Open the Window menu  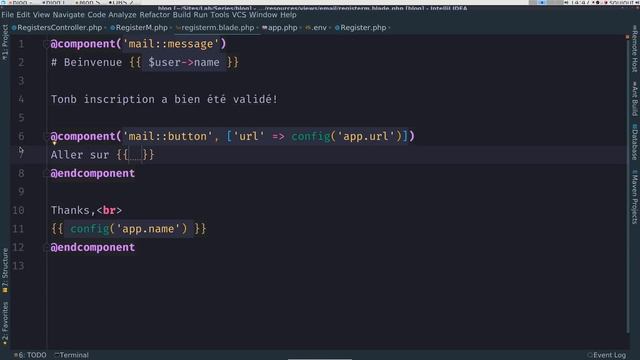(263, 15)
